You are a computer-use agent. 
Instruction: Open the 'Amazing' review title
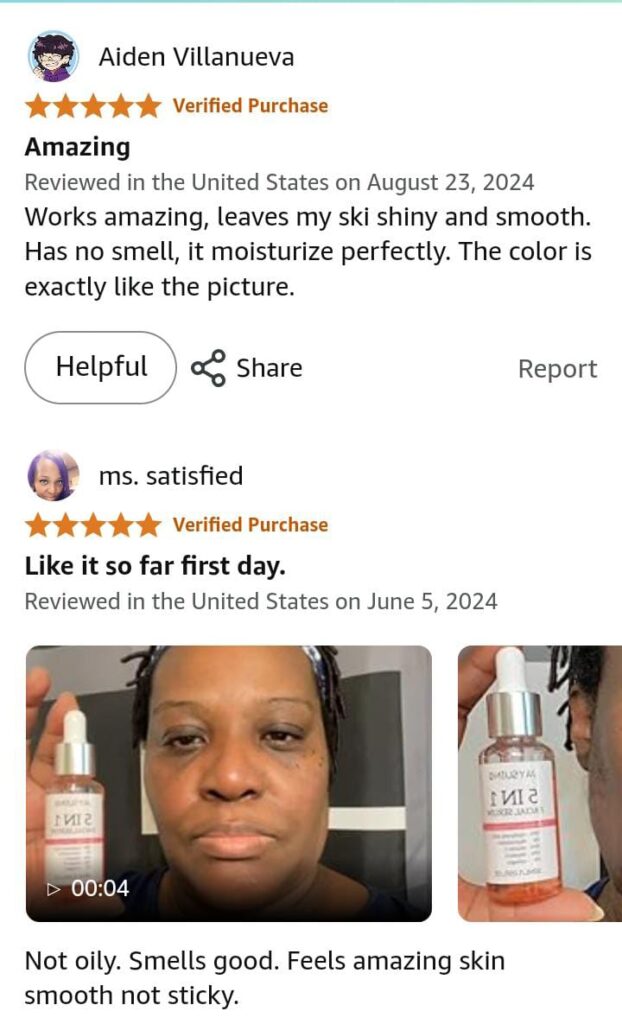coord(77,147)
